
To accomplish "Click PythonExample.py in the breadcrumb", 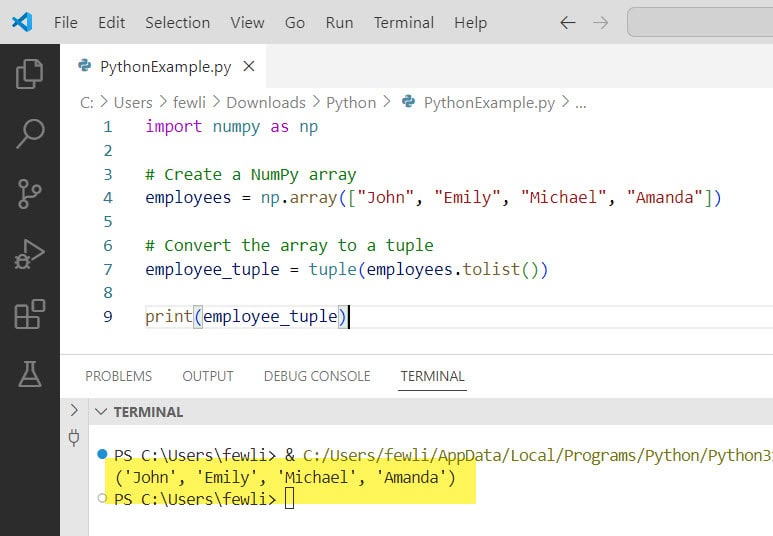I will (x=489, y=103).
